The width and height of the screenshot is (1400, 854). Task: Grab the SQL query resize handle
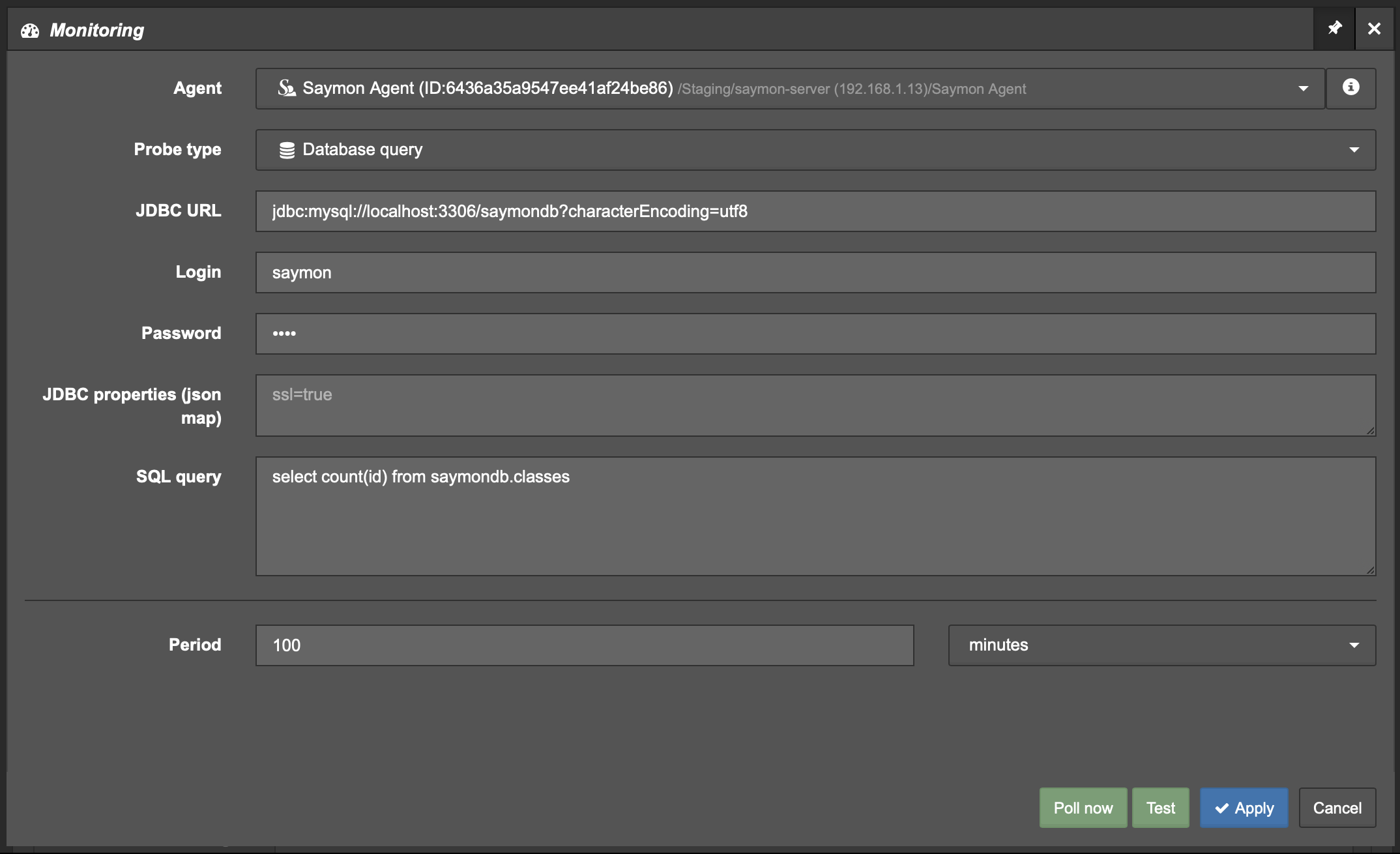pos(1370,570)
